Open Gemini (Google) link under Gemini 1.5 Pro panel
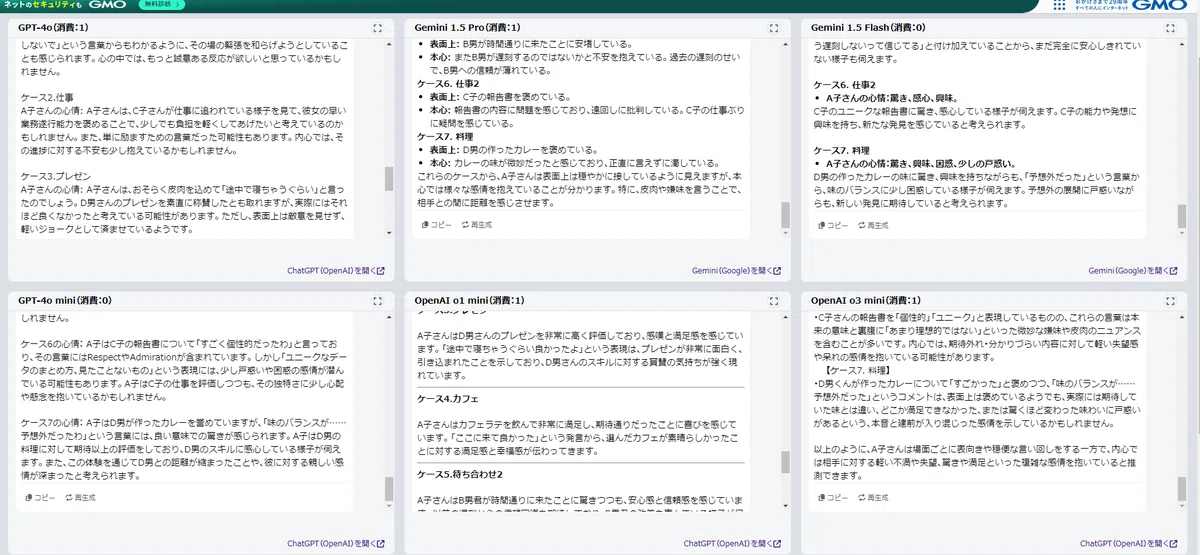 [x=736, y=270]
